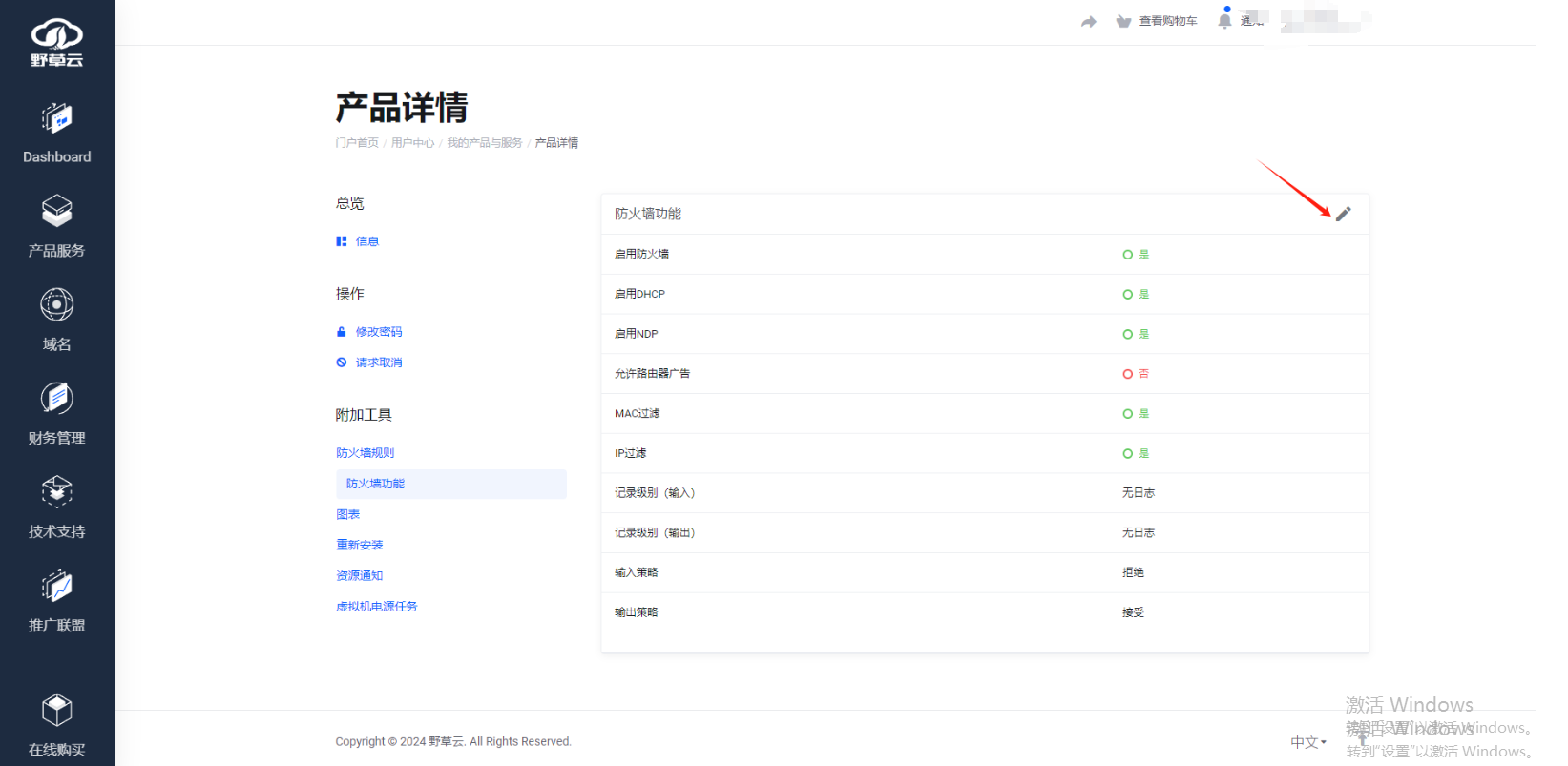Click 输入策略 value 拒绝
The image size is (1568, 766).
point(1133,572)
